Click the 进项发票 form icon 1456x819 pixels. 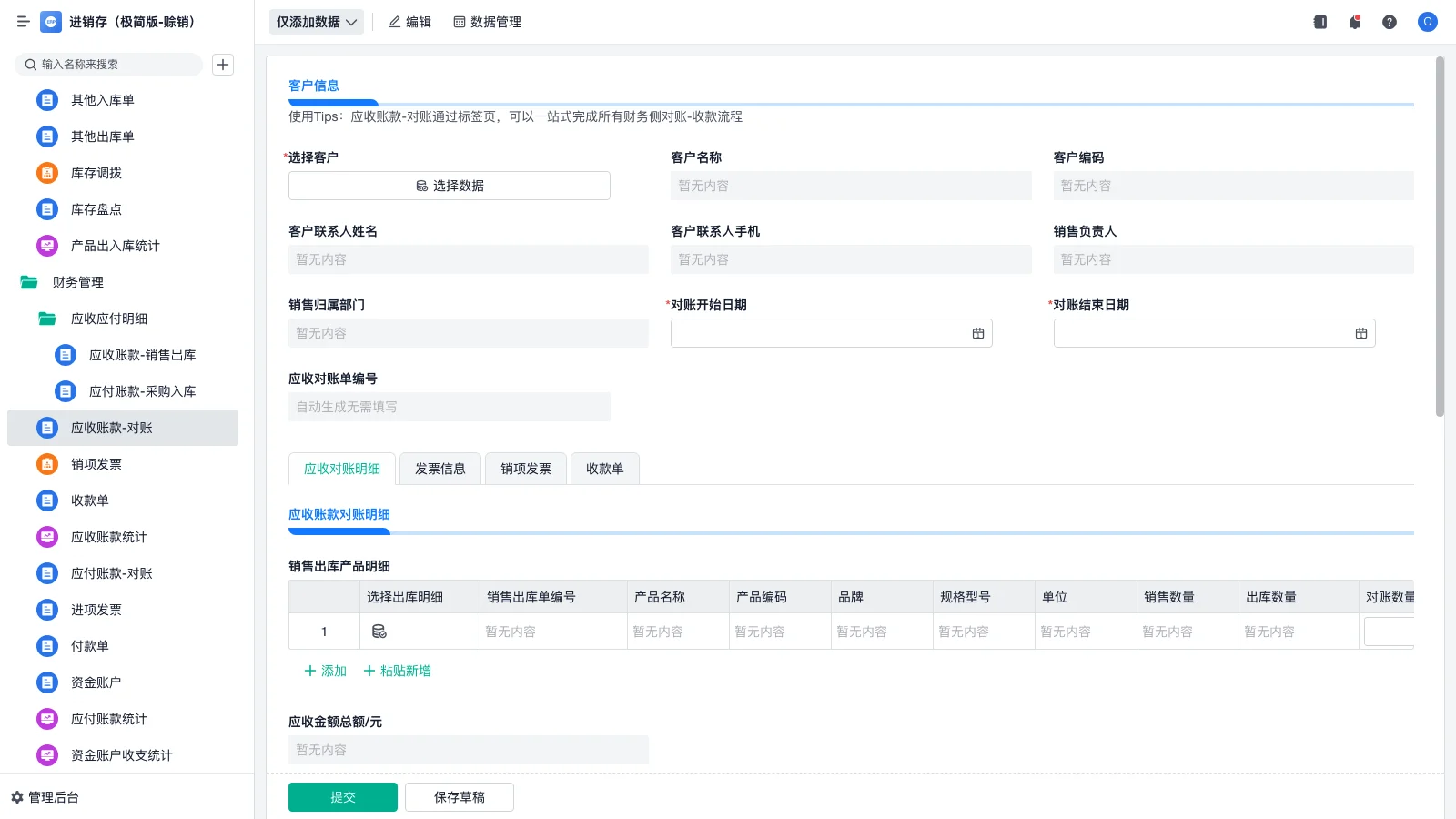coord(47,610)
